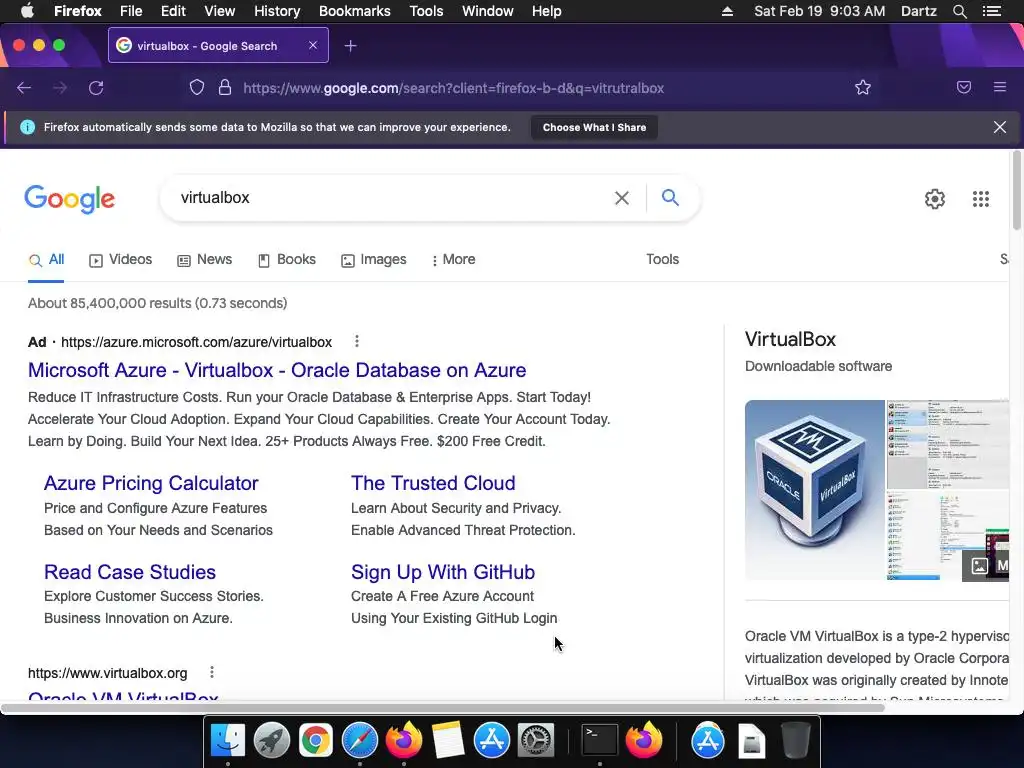This screenshot has width=1024, height=768.
Task: Dismiss the Firefox data notification bar
Action: click(x=999, y=127)
